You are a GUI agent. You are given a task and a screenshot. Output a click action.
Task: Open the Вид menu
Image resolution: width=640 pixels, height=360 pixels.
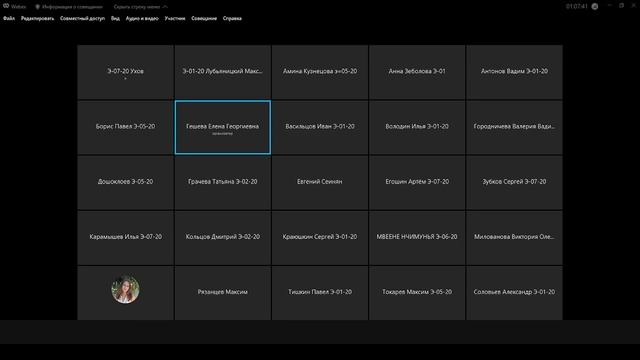[115, 18]
